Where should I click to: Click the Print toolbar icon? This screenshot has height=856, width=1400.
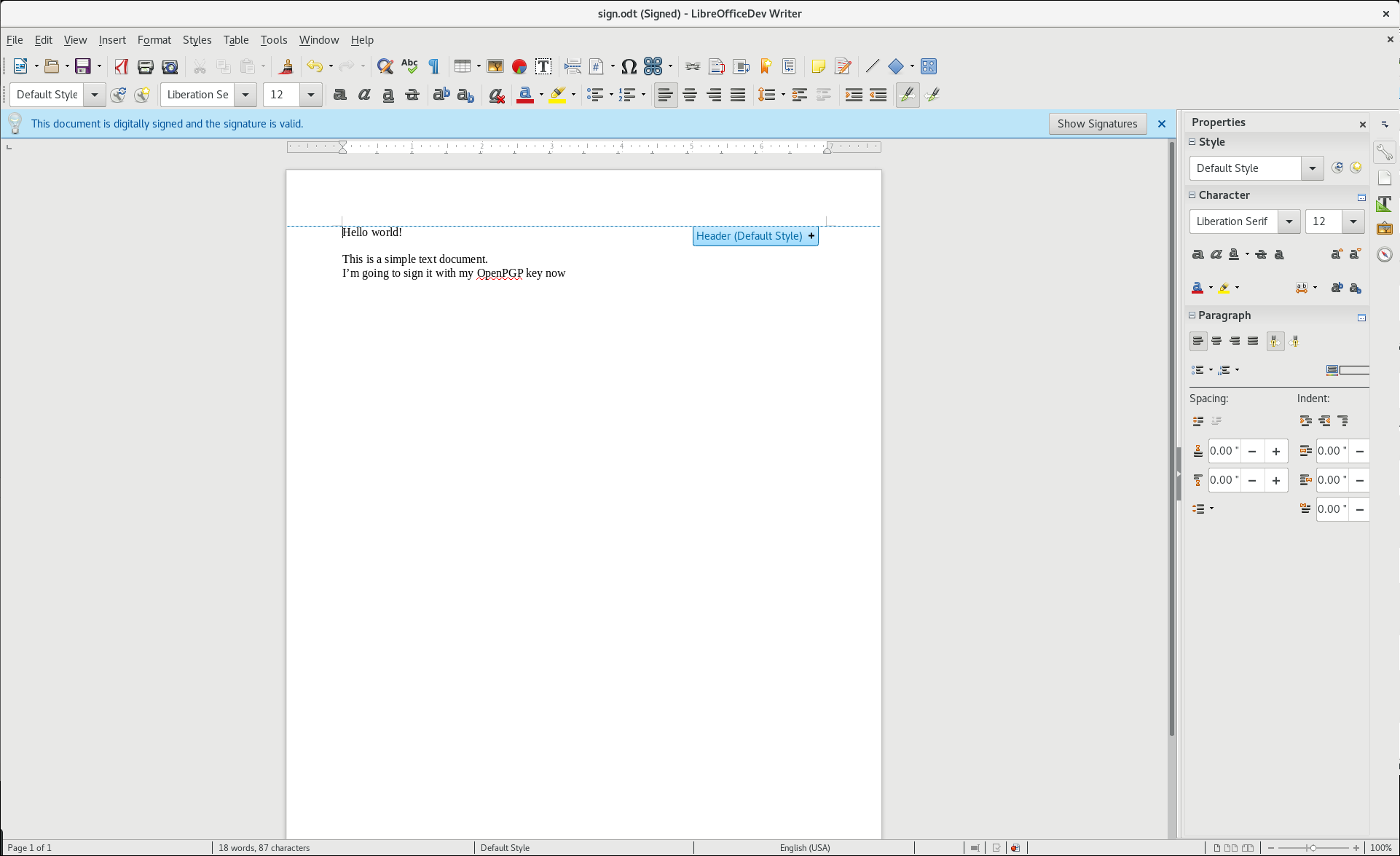[145, 66]
